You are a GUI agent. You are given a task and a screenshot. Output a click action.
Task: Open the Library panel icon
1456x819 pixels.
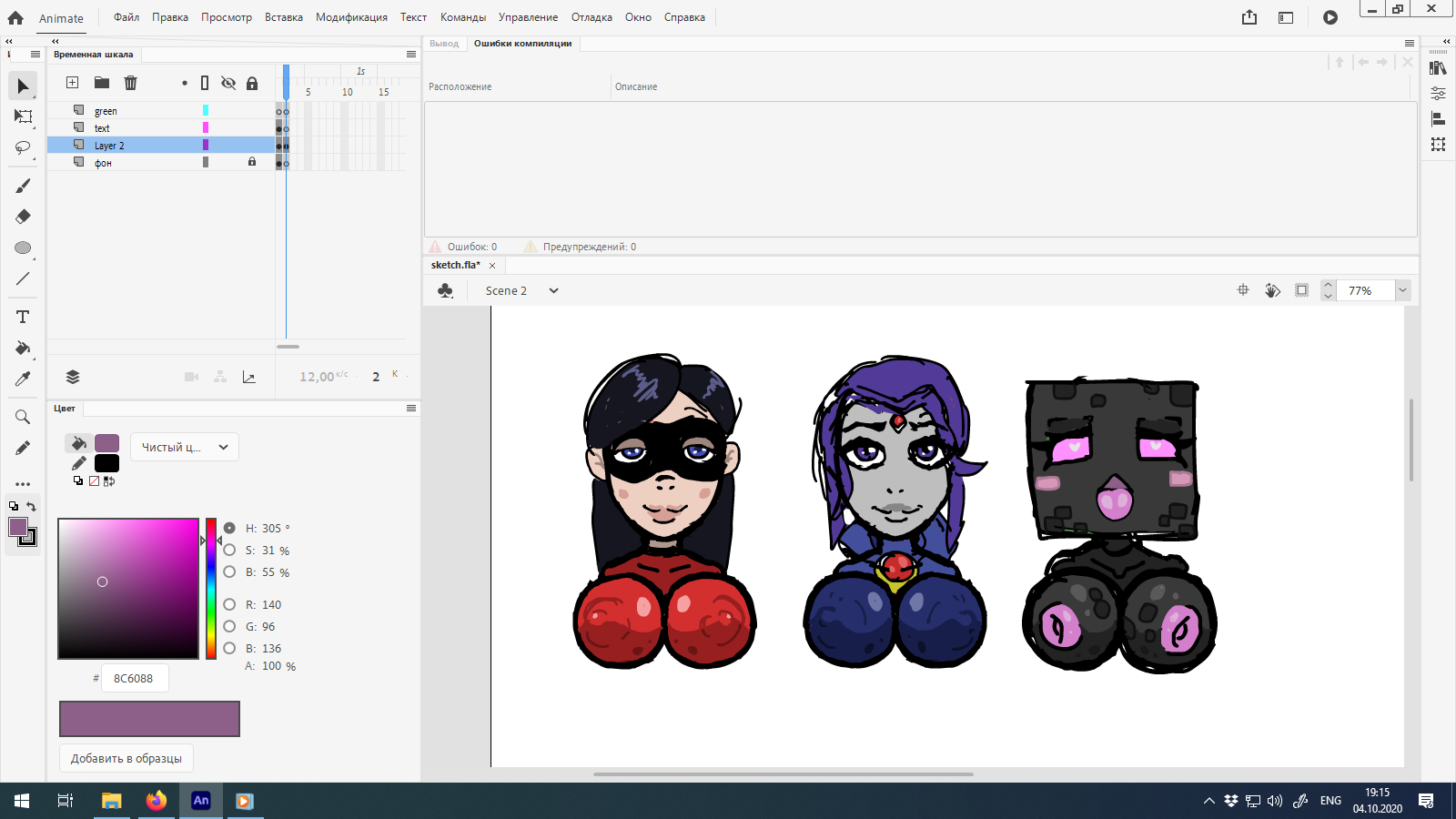(1438, 68)
